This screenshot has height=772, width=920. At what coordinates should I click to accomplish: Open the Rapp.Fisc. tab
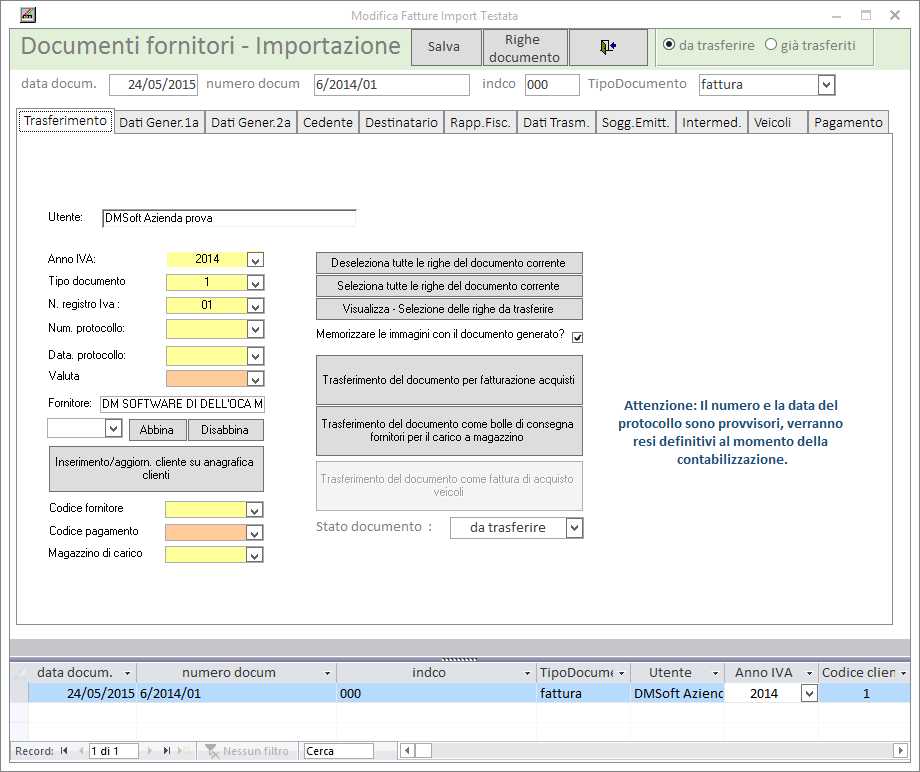tap(481, 123)
